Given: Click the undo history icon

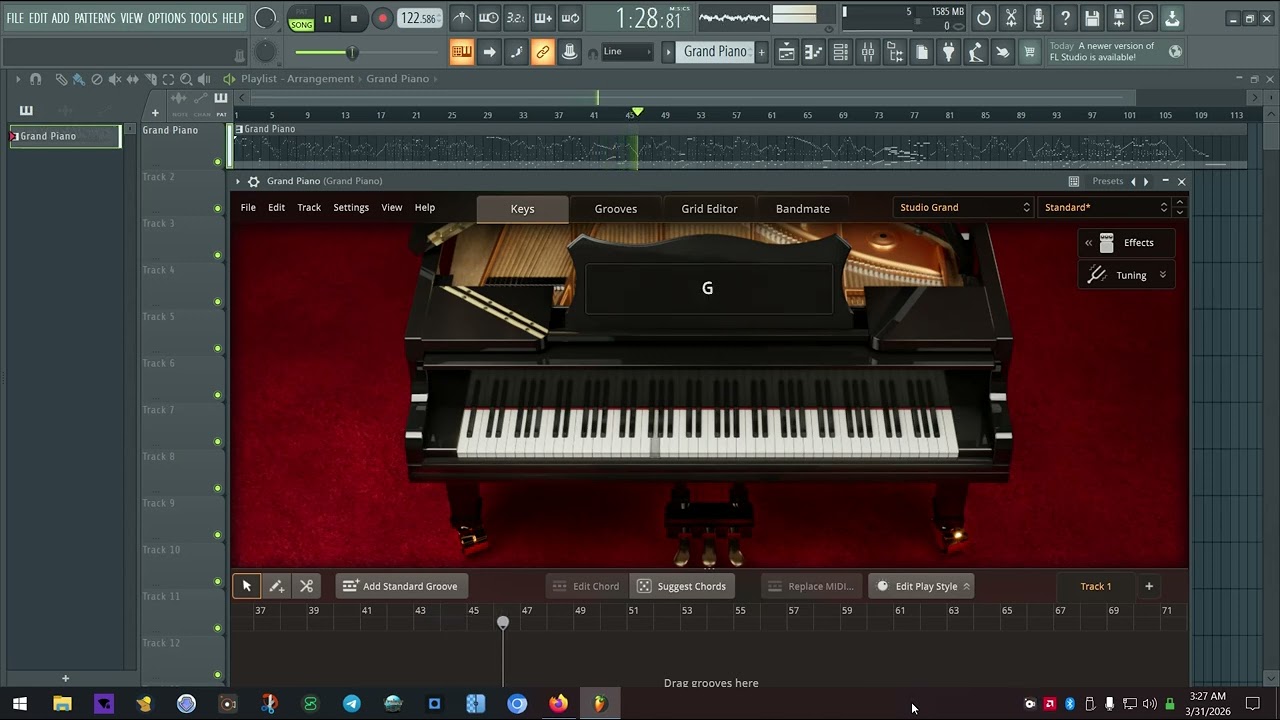Looking at the screenshot, I should point(984,18).
